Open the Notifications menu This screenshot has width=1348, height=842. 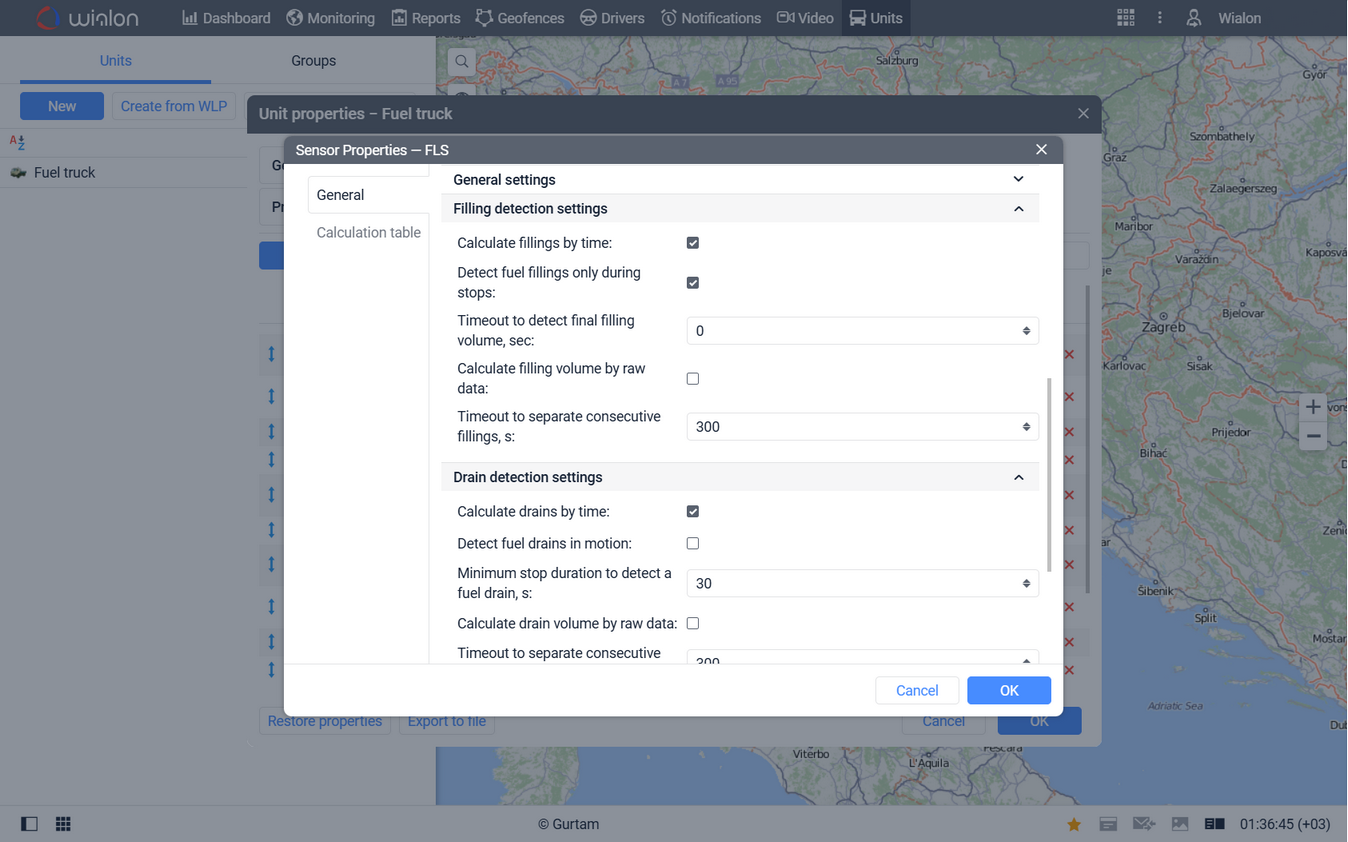[711, 18]
